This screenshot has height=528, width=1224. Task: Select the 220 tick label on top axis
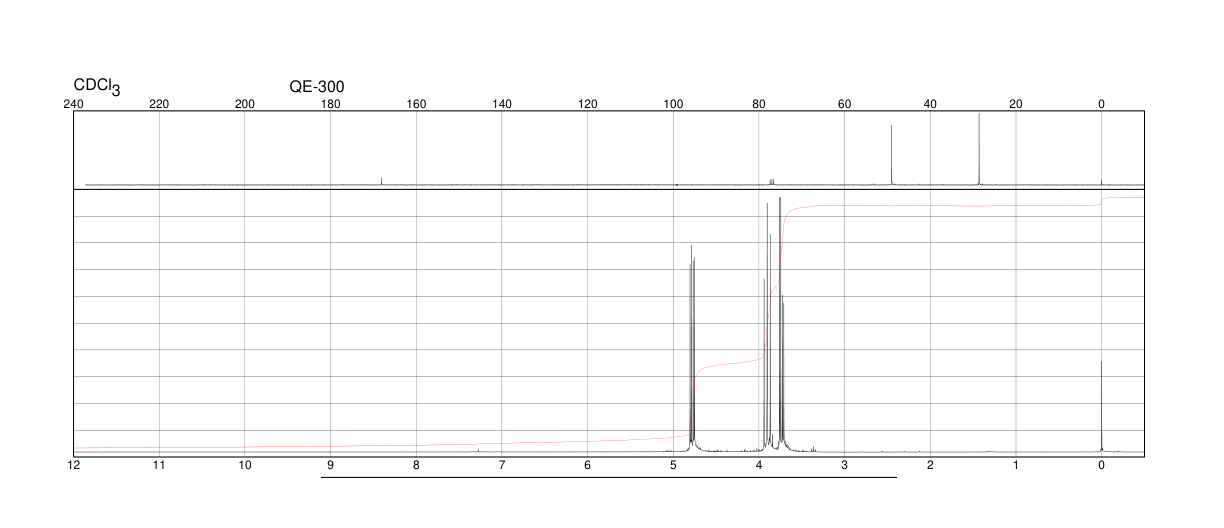[x=159, y=104]
